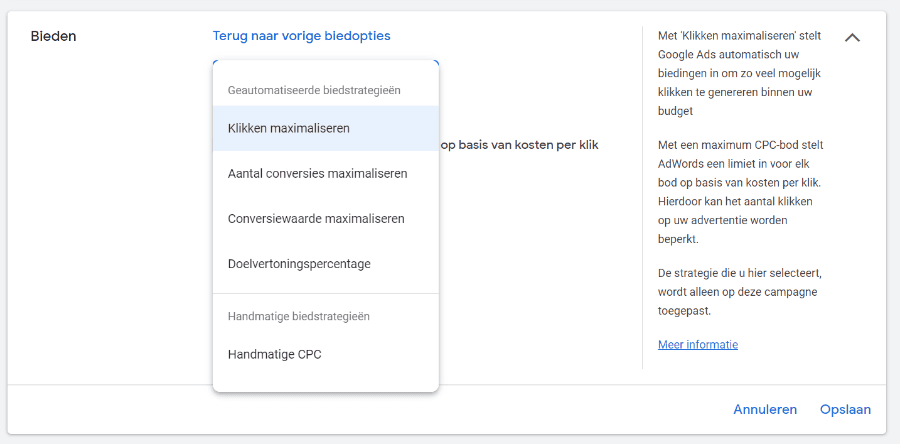Choose Aantal conversies maximaliseren option
This screenshot has height=444, width=900.
tap(325, 173)
